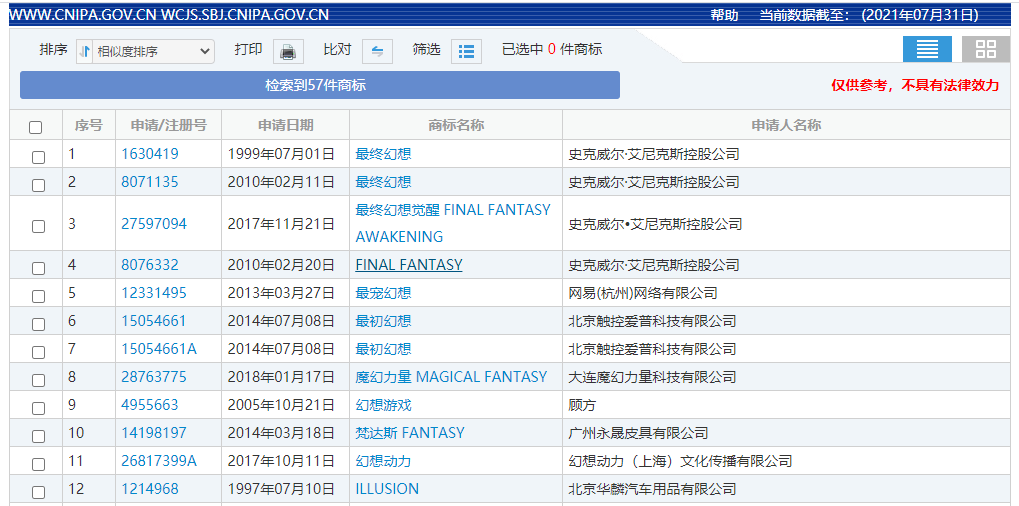Click the sort arrows icon beside 排序
Image resolution: width=1019 pixels, height=506 pixels.
point(85,51)
